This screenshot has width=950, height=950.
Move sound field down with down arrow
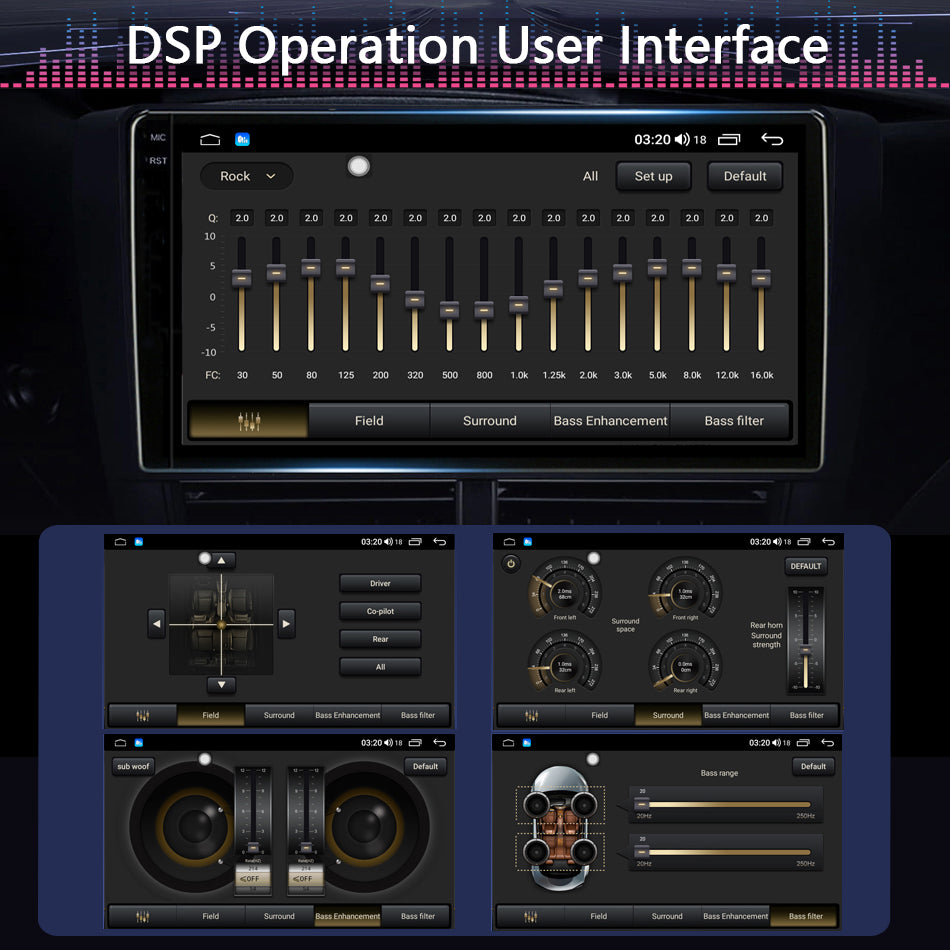[x=221, y=685]
